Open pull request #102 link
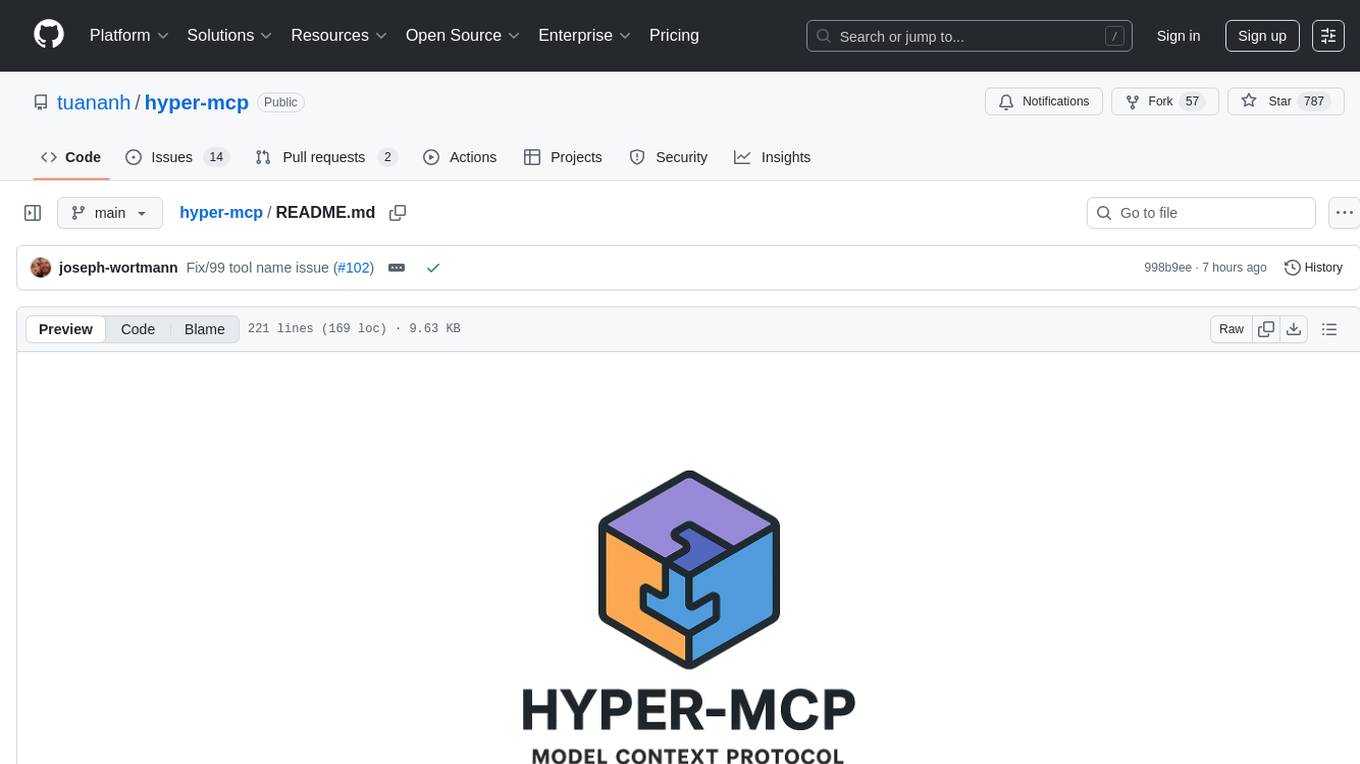Viewport: 1360px width, 764px height. (354, 268)
